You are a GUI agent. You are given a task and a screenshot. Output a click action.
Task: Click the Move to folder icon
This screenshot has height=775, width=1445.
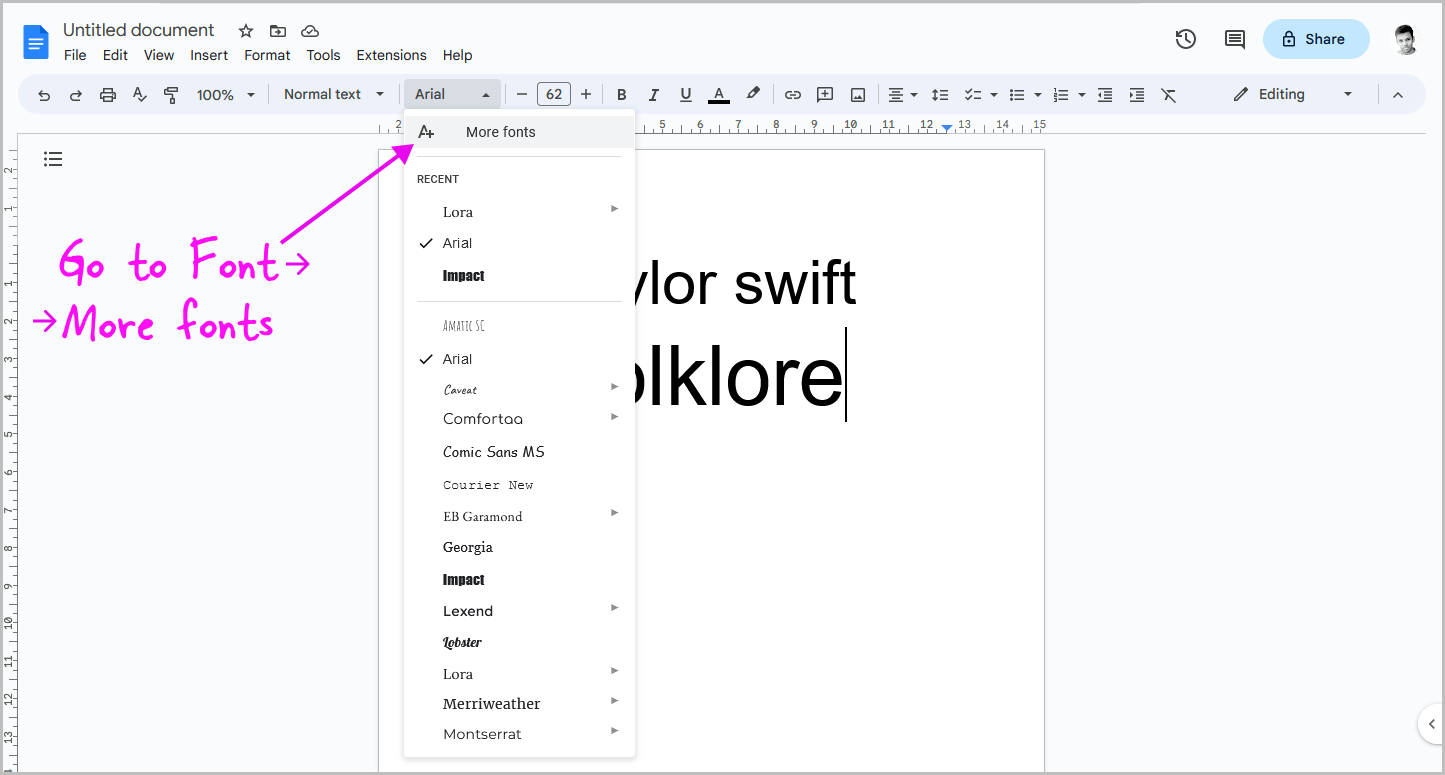[278, 31]
